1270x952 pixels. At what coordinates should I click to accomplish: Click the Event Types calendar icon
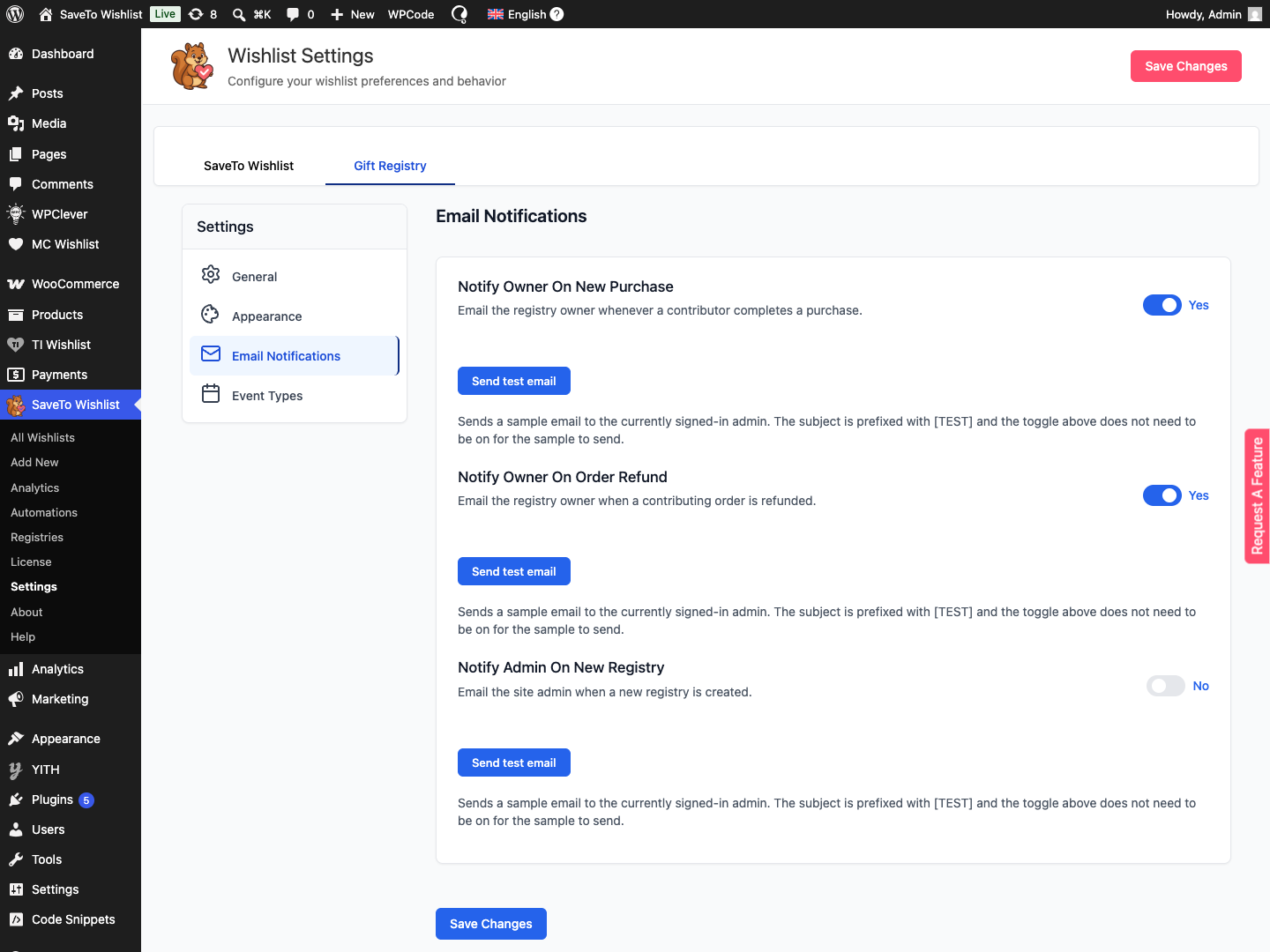211,393
